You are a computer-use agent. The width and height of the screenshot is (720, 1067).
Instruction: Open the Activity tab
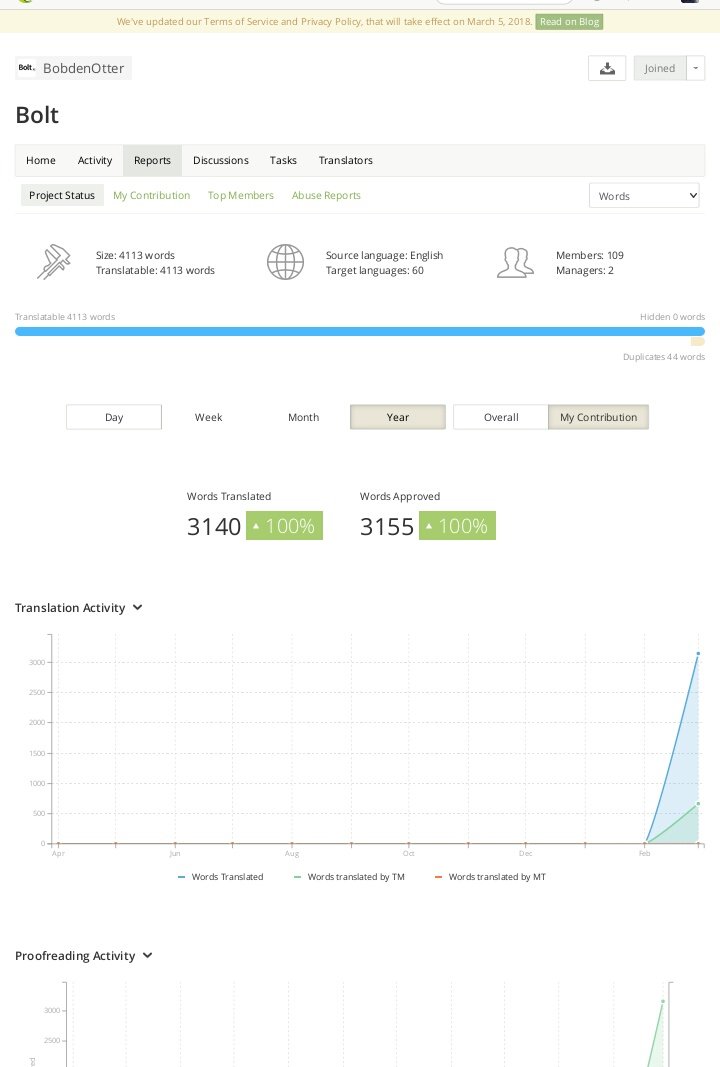click(x=95, y=161)
